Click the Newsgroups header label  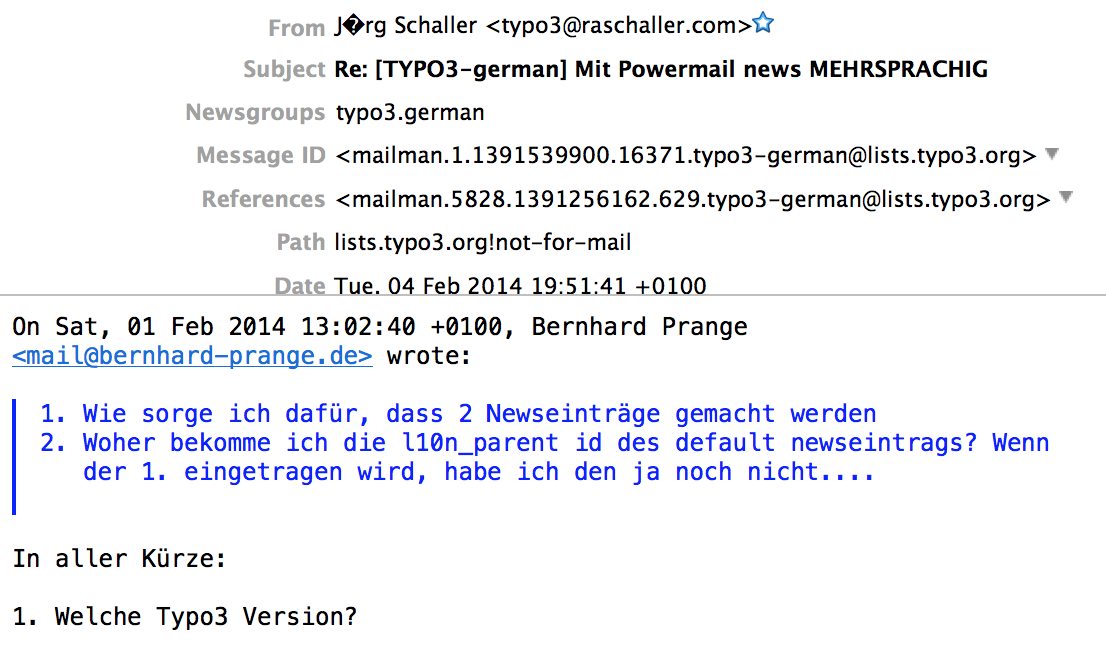(255, 113)
